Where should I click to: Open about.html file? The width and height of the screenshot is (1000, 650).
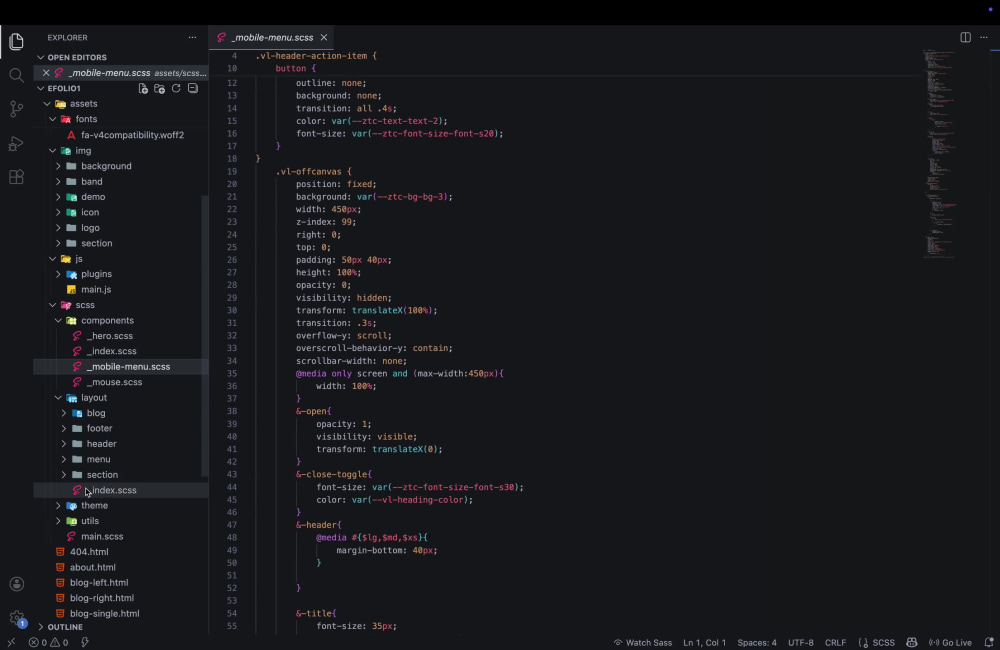pos(92,567)
